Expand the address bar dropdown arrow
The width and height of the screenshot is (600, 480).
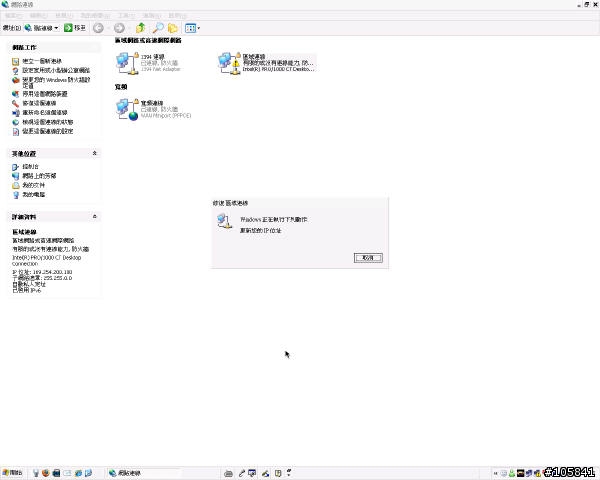click(56, 28)
